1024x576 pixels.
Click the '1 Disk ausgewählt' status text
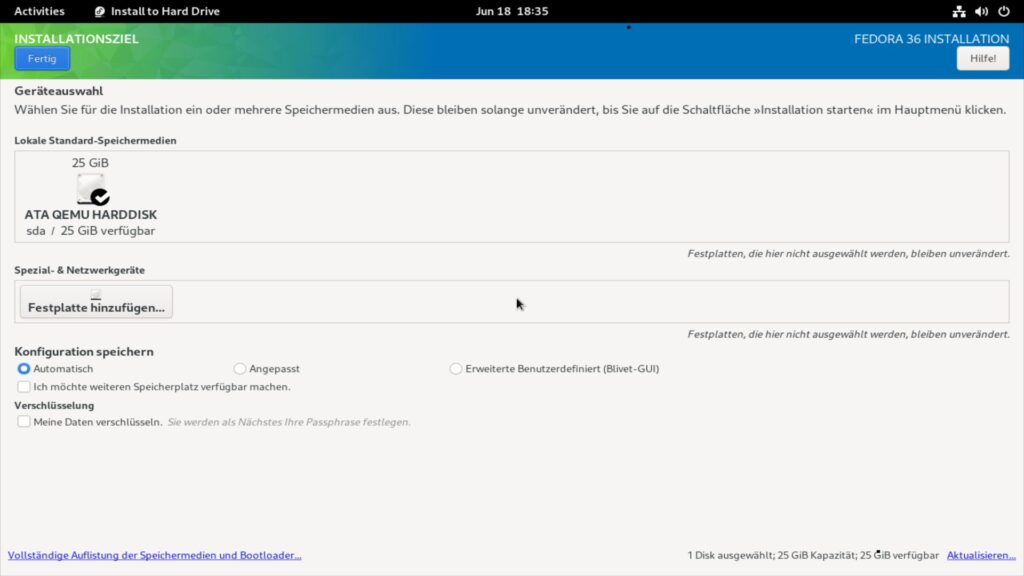(812, 555)
